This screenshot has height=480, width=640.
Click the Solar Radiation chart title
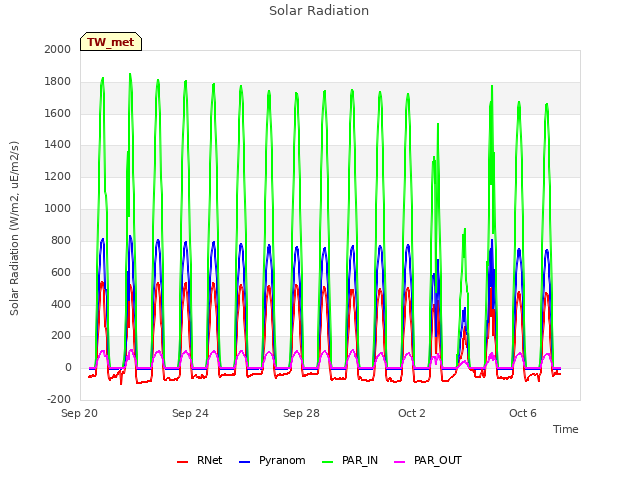pyautogui.click(x=319, y=11)
